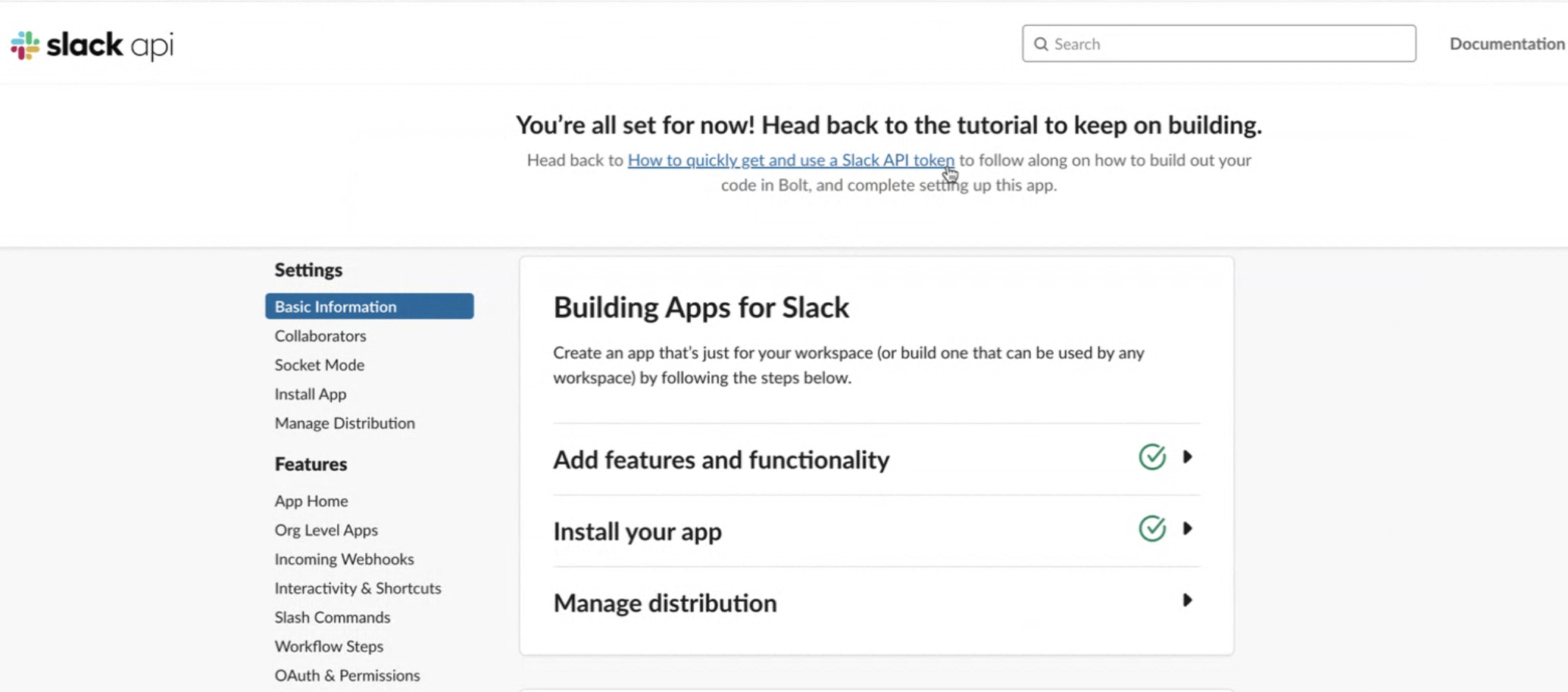Focus the Search input field

point(1219,44)
